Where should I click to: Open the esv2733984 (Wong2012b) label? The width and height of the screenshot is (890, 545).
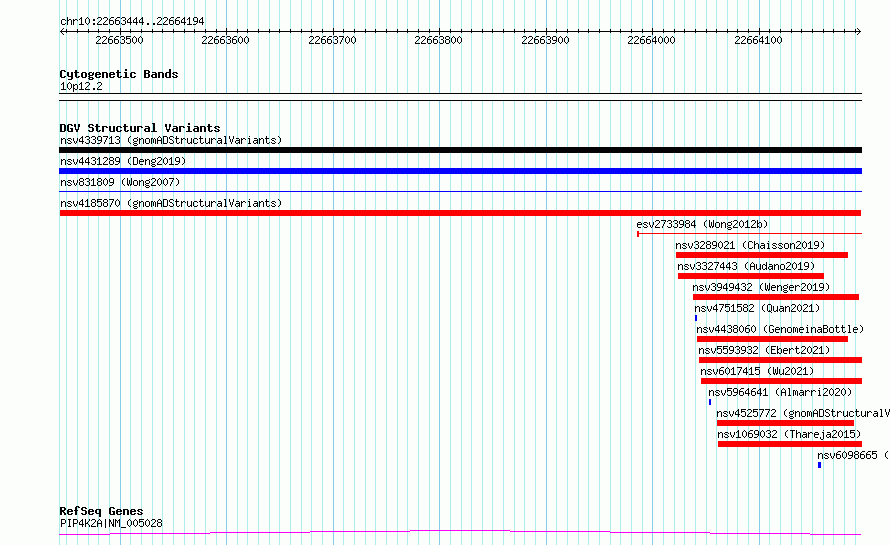point(702,224)
